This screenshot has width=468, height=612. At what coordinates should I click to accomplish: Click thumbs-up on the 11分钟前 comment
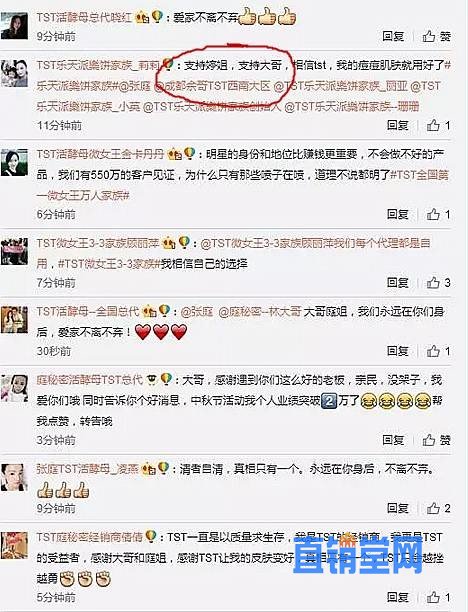[438, 125]
